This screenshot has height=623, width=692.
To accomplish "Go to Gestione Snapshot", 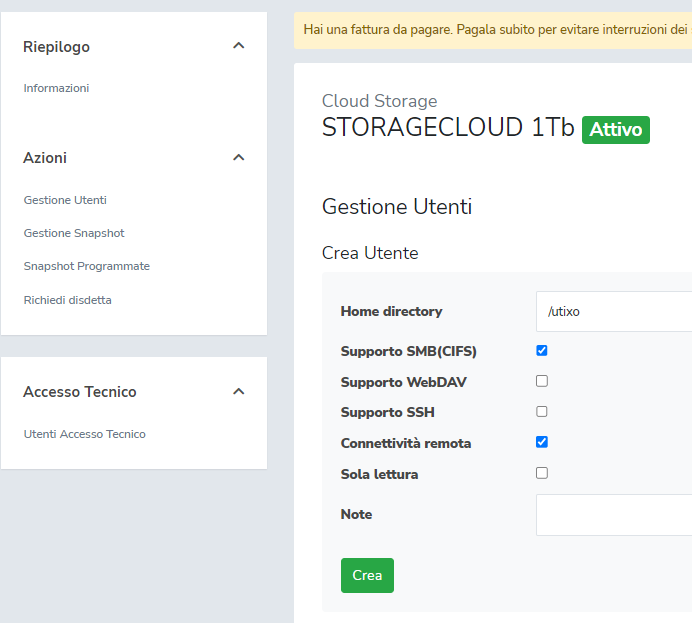I will [74, 233].
